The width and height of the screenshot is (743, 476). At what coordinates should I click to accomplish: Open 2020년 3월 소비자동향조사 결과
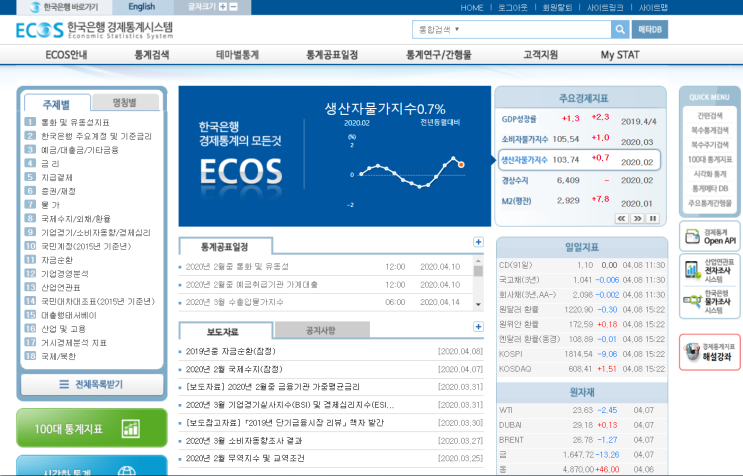[244, 440]
